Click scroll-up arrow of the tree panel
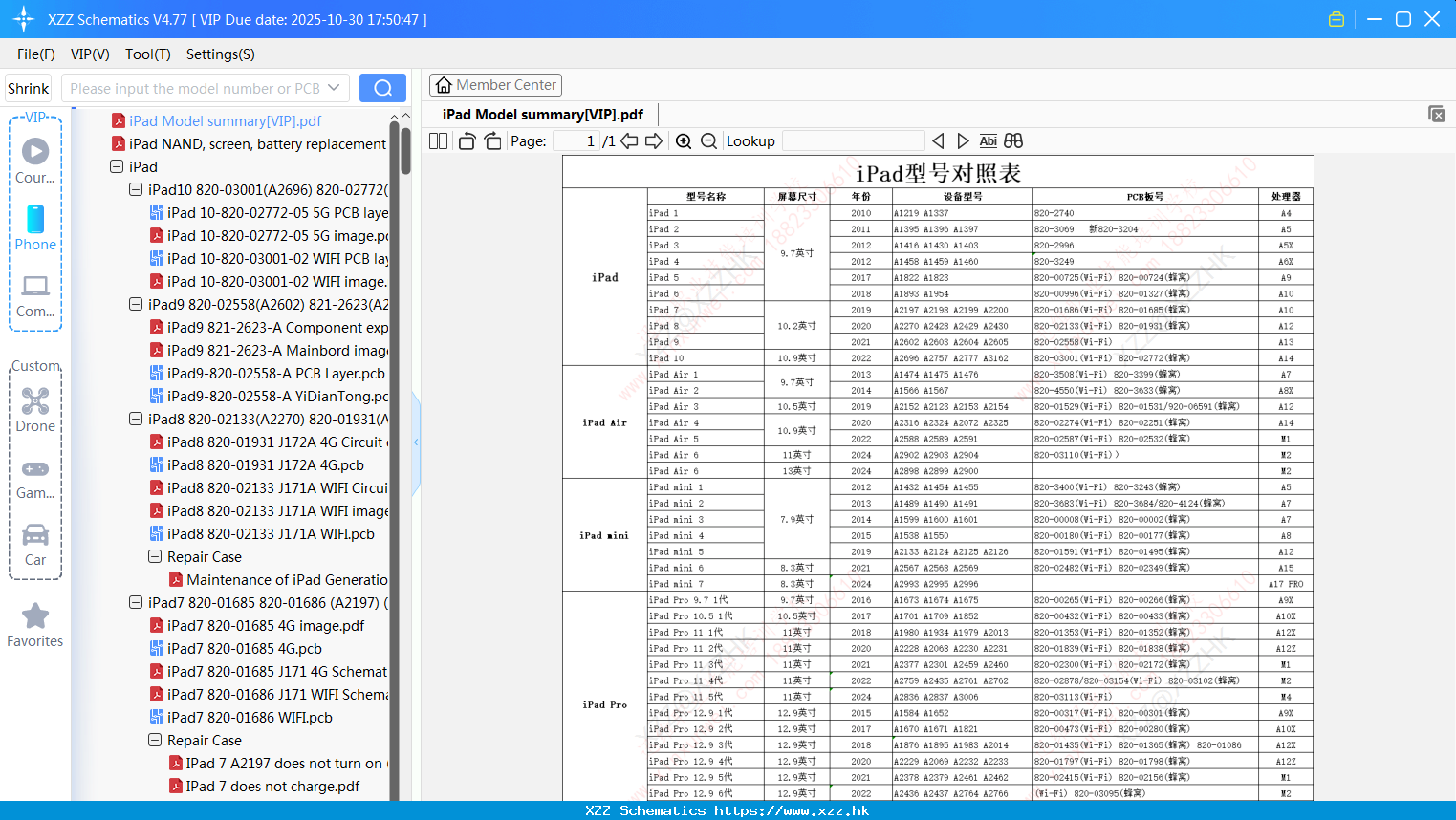This screenshot has width=1456, height=820. pos(405,116)
